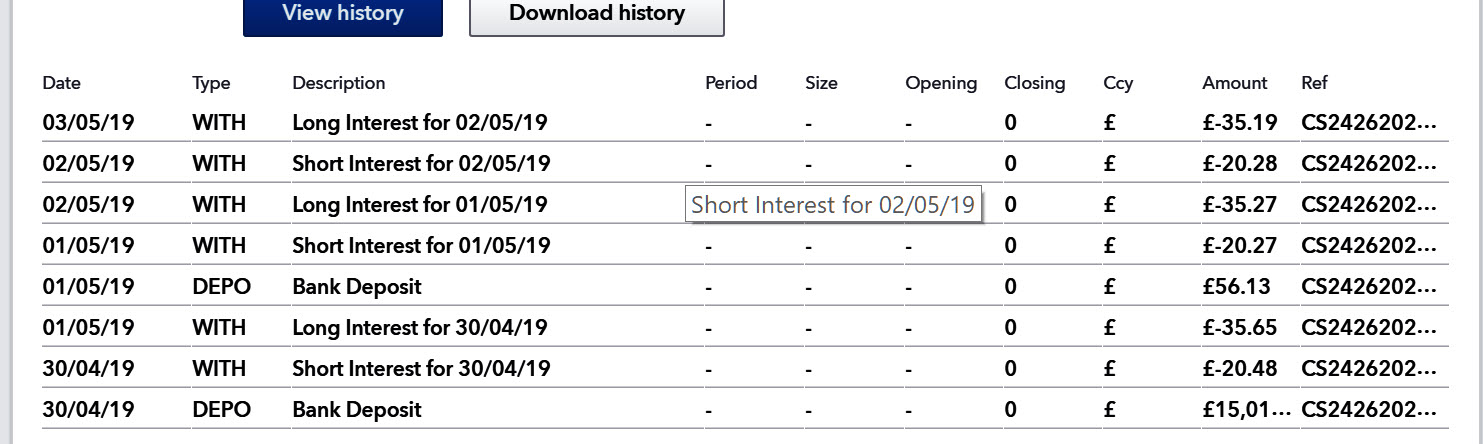
Task: Select the Bank Deposit row of £56.13
Action: tap(357, 287)
